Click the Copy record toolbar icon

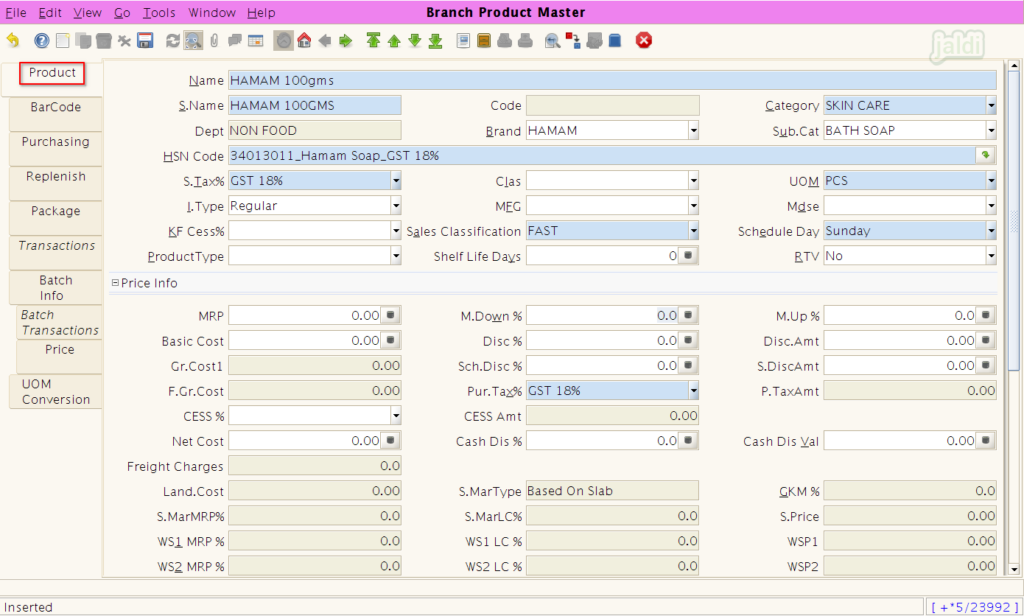click(x=83, y=41)
